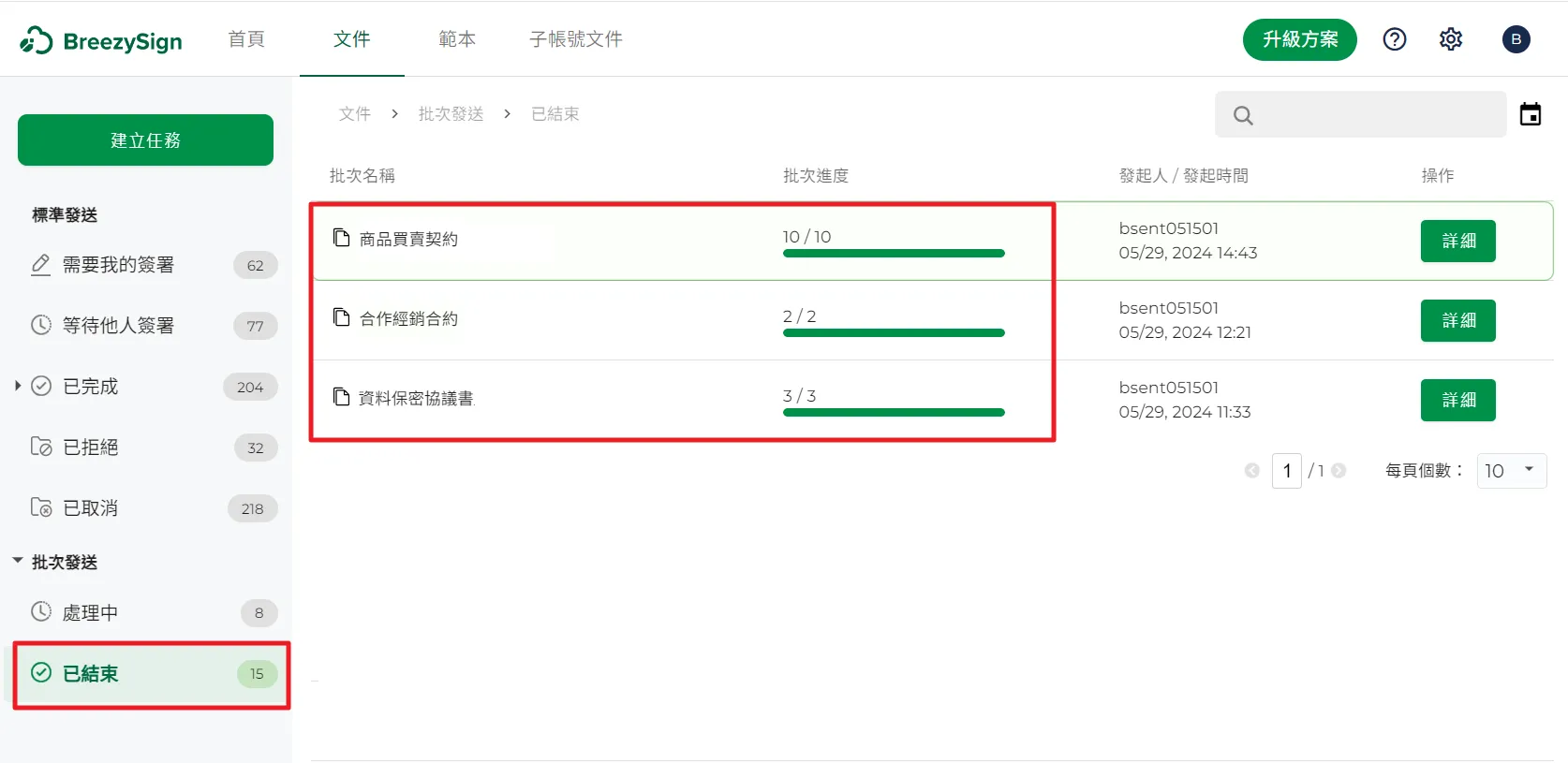Open the 每頁個數 dropdown
Image resolution: width=1568 pixels, height=763 pixels.
pyautogui.click(x=1511, y=470)
